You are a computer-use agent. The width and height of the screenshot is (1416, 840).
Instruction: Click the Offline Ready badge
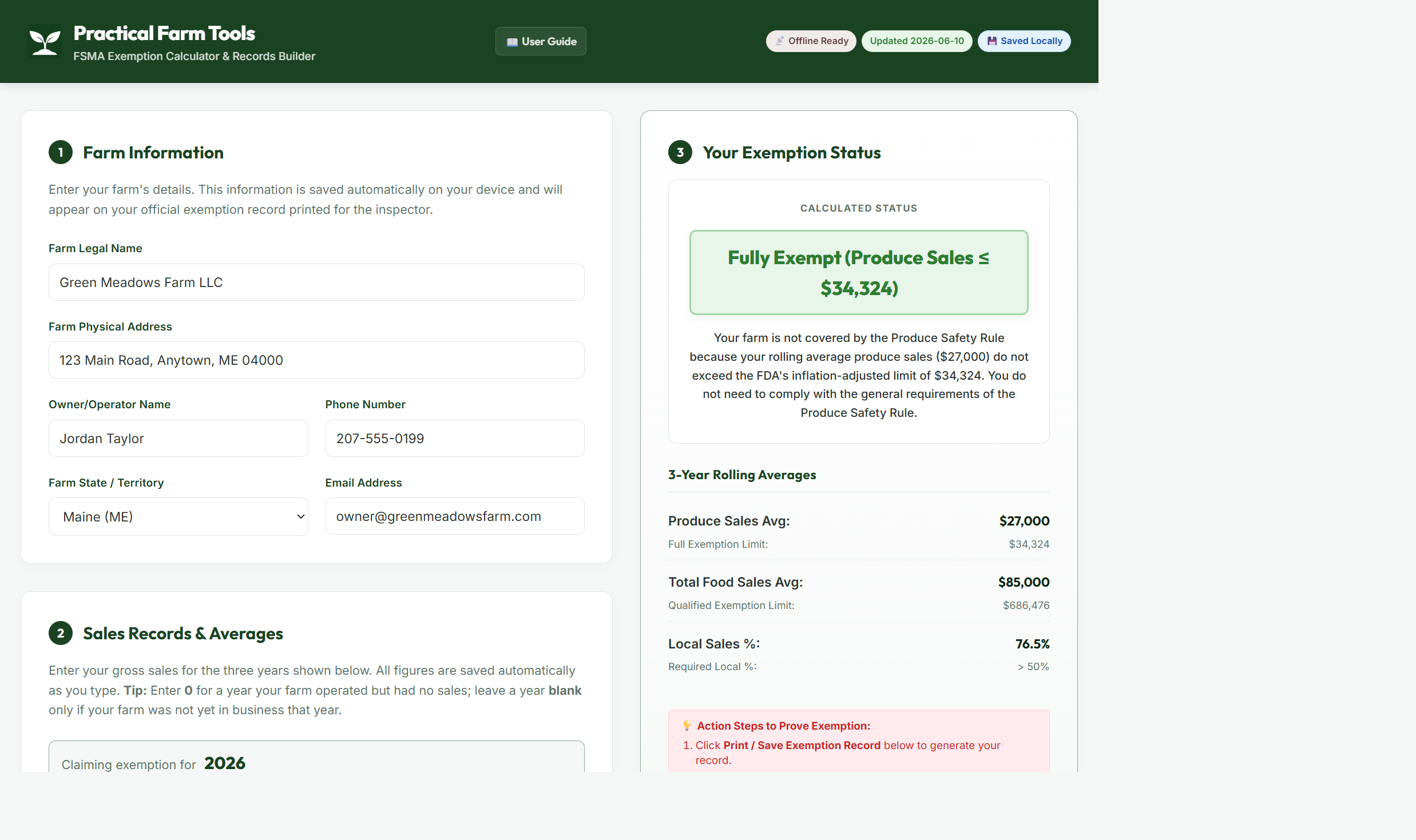[811, 41]
